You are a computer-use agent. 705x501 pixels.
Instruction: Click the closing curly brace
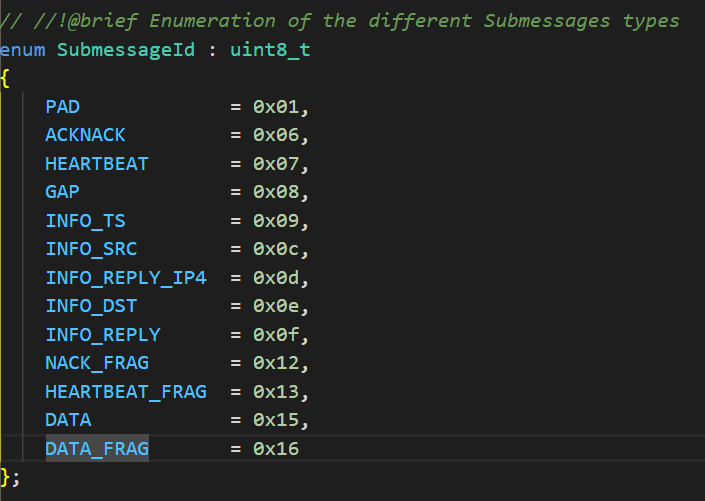5,477
